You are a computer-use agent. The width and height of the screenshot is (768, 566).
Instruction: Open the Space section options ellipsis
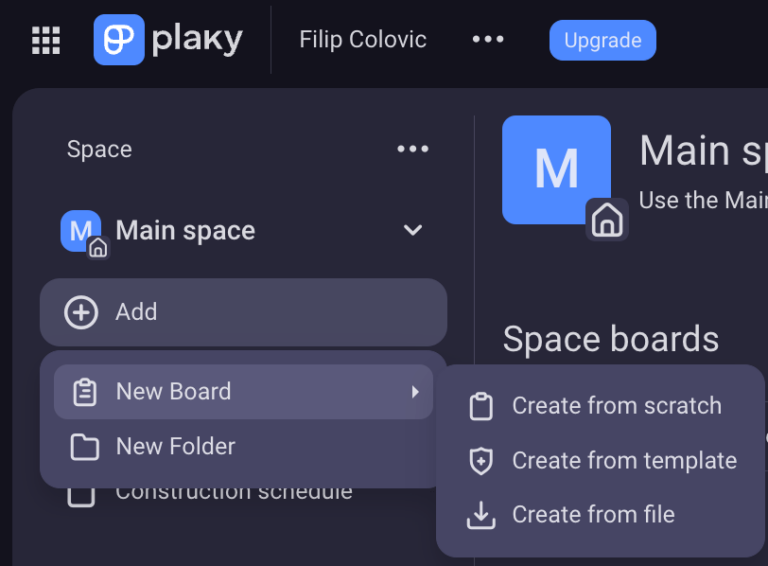tap(412, 149)
